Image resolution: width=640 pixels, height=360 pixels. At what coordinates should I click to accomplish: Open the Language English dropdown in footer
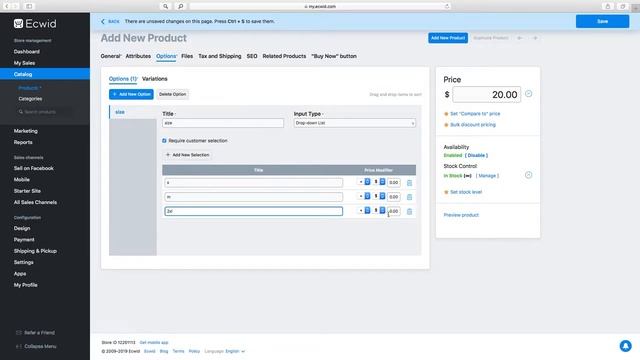pyautogui.click(x=235, y=351)
